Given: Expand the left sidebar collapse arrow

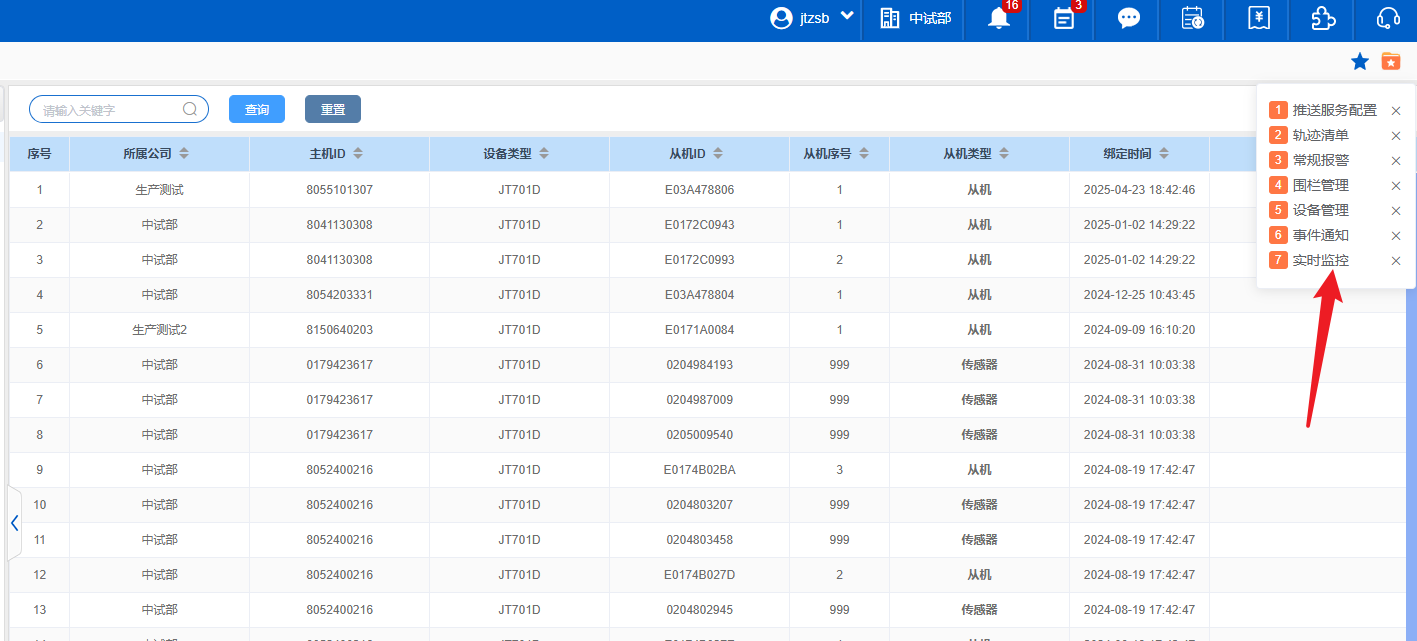Looking at the screenshot, I should tap(14, 523).
